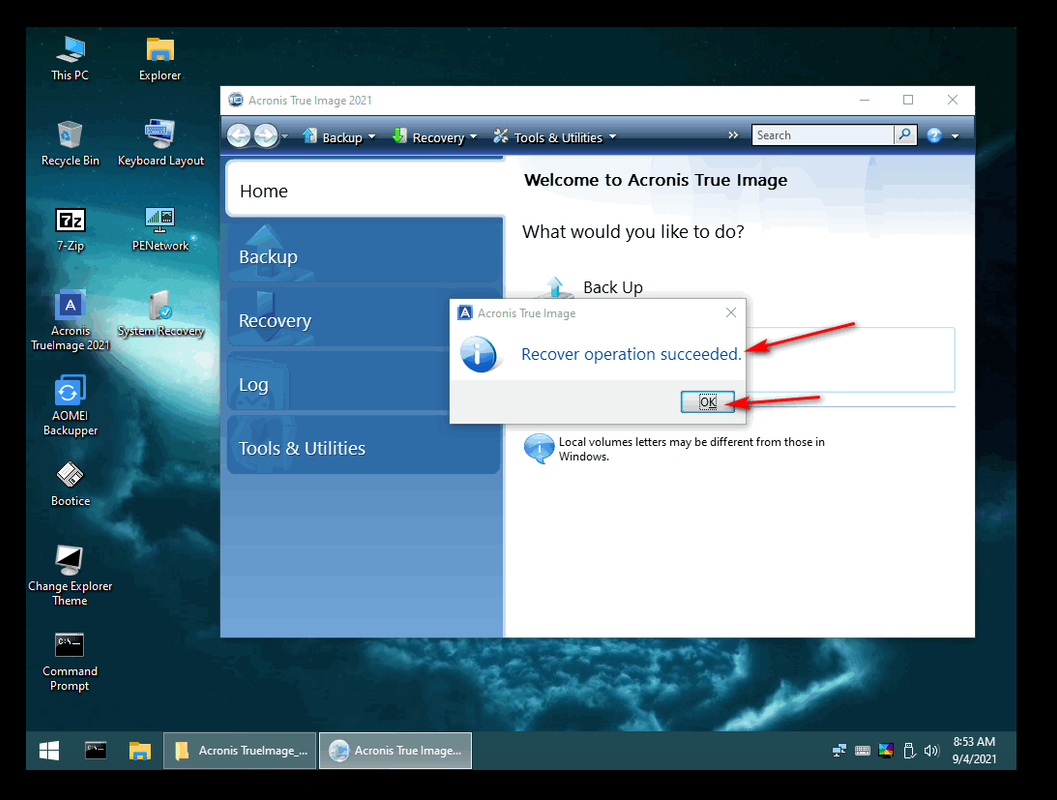1057x800 pixels.
Task: Click the Windows Start button
Action: 49,751
